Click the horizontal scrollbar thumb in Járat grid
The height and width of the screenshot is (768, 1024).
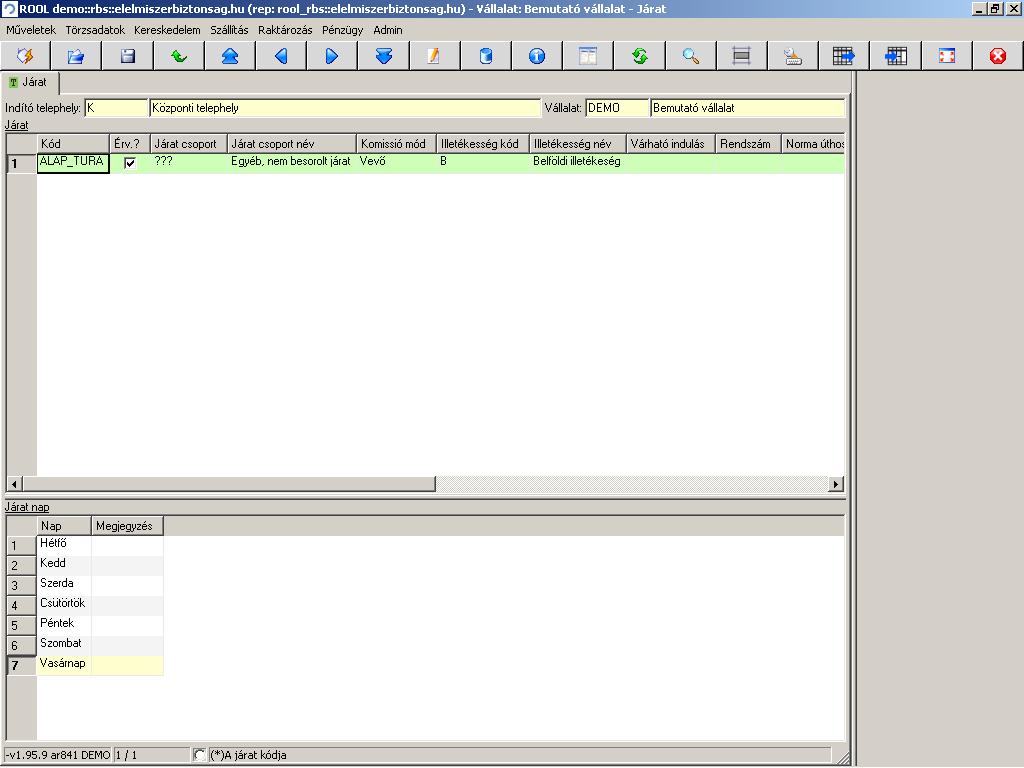click(229, 484)
